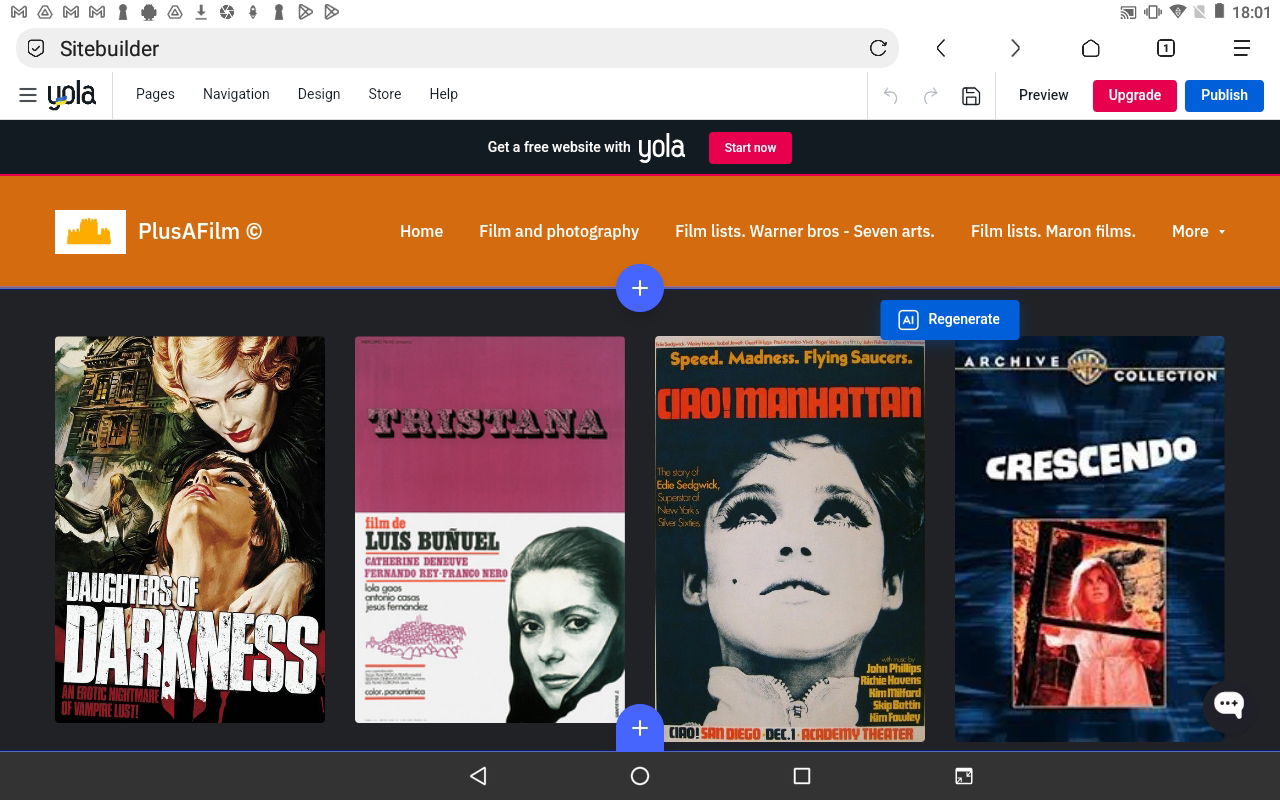
Task: Go forward with the browser forward chevron
Action: click(x=1015, y=48)
